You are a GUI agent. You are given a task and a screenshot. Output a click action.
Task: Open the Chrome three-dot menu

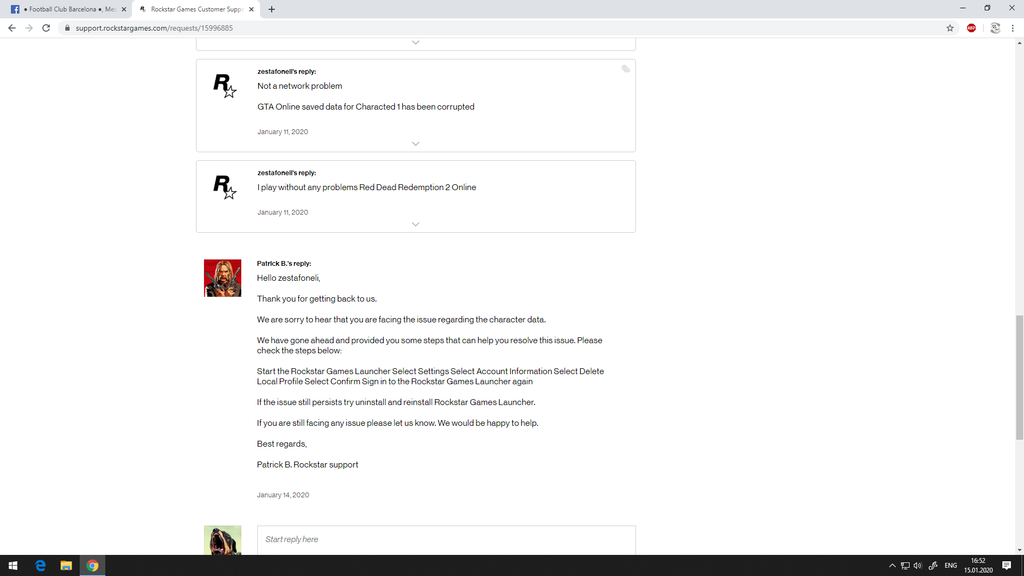pos(1013,28)
